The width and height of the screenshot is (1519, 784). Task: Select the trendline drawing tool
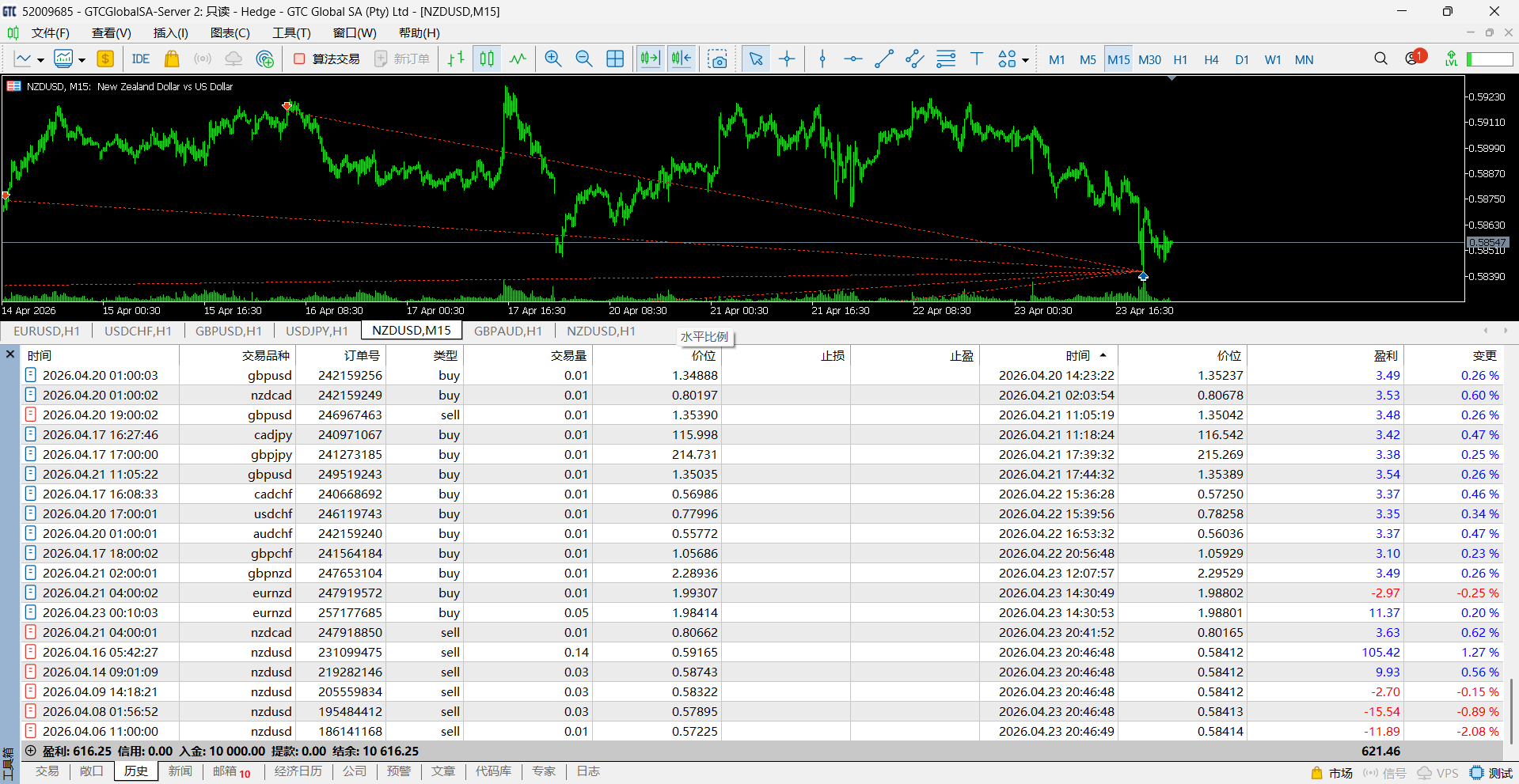click(x=883, y=59)
